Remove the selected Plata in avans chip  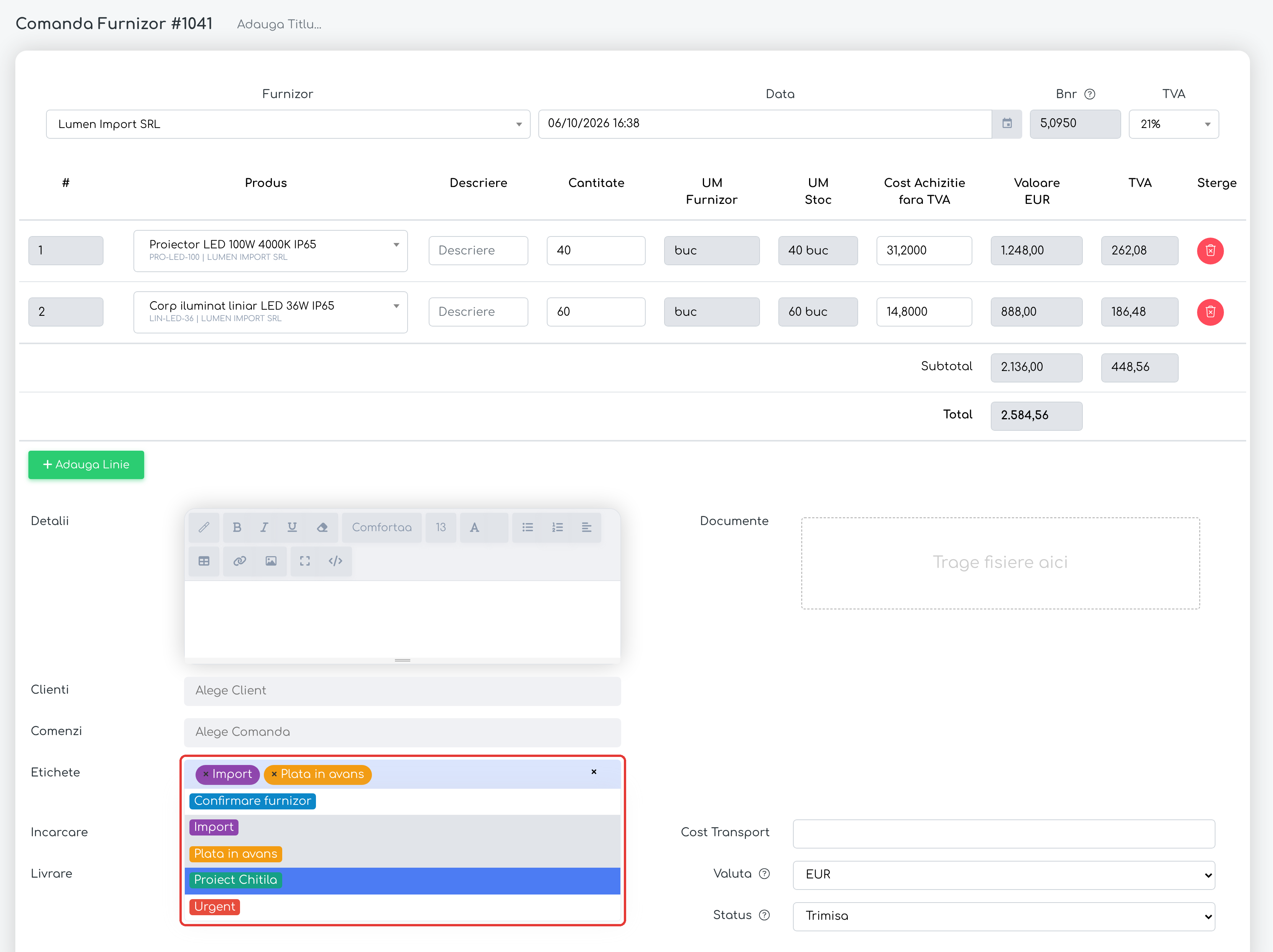point(274,774)
